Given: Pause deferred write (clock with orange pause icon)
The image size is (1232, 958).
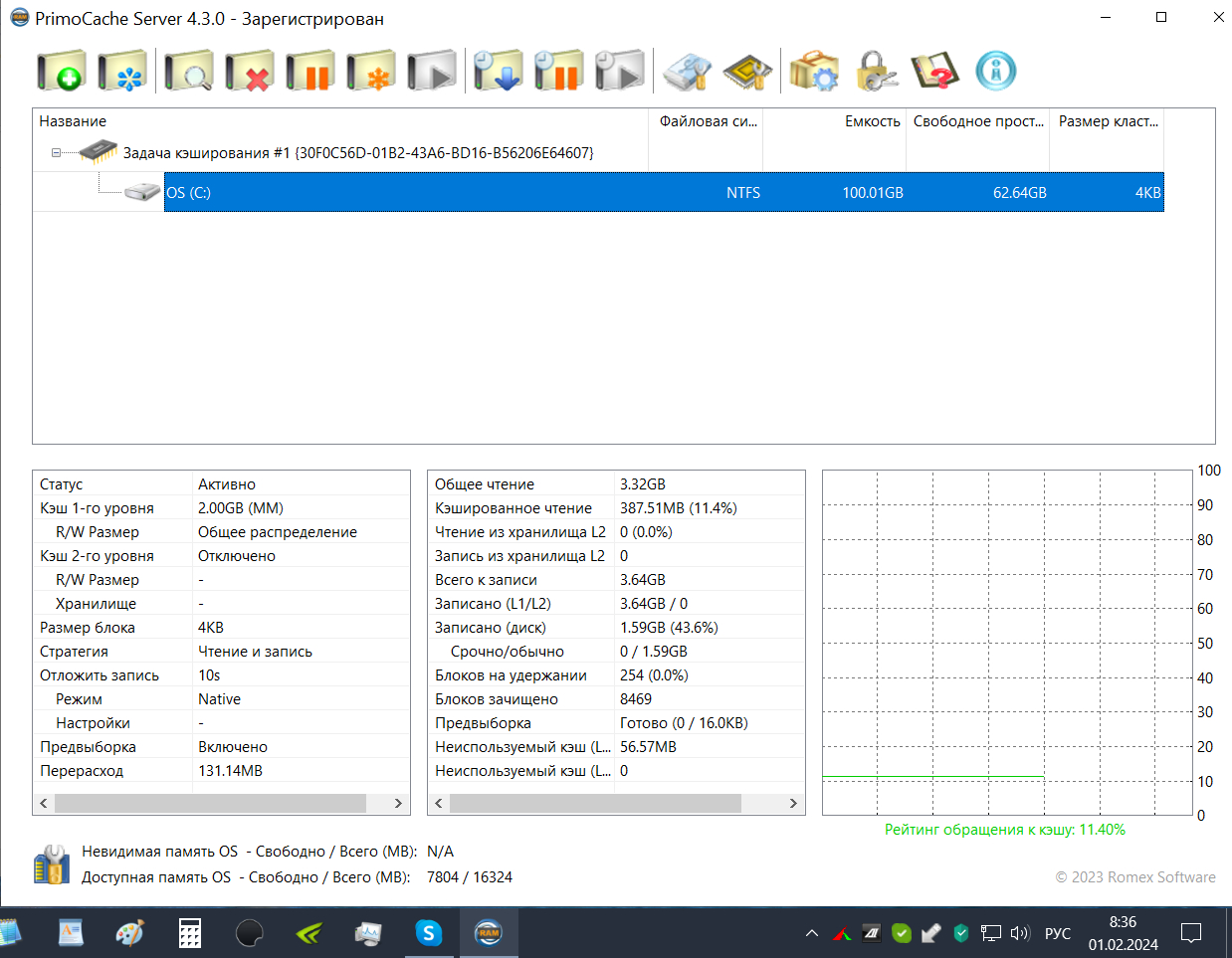Looking at the screenshot, I should point(558,72).
